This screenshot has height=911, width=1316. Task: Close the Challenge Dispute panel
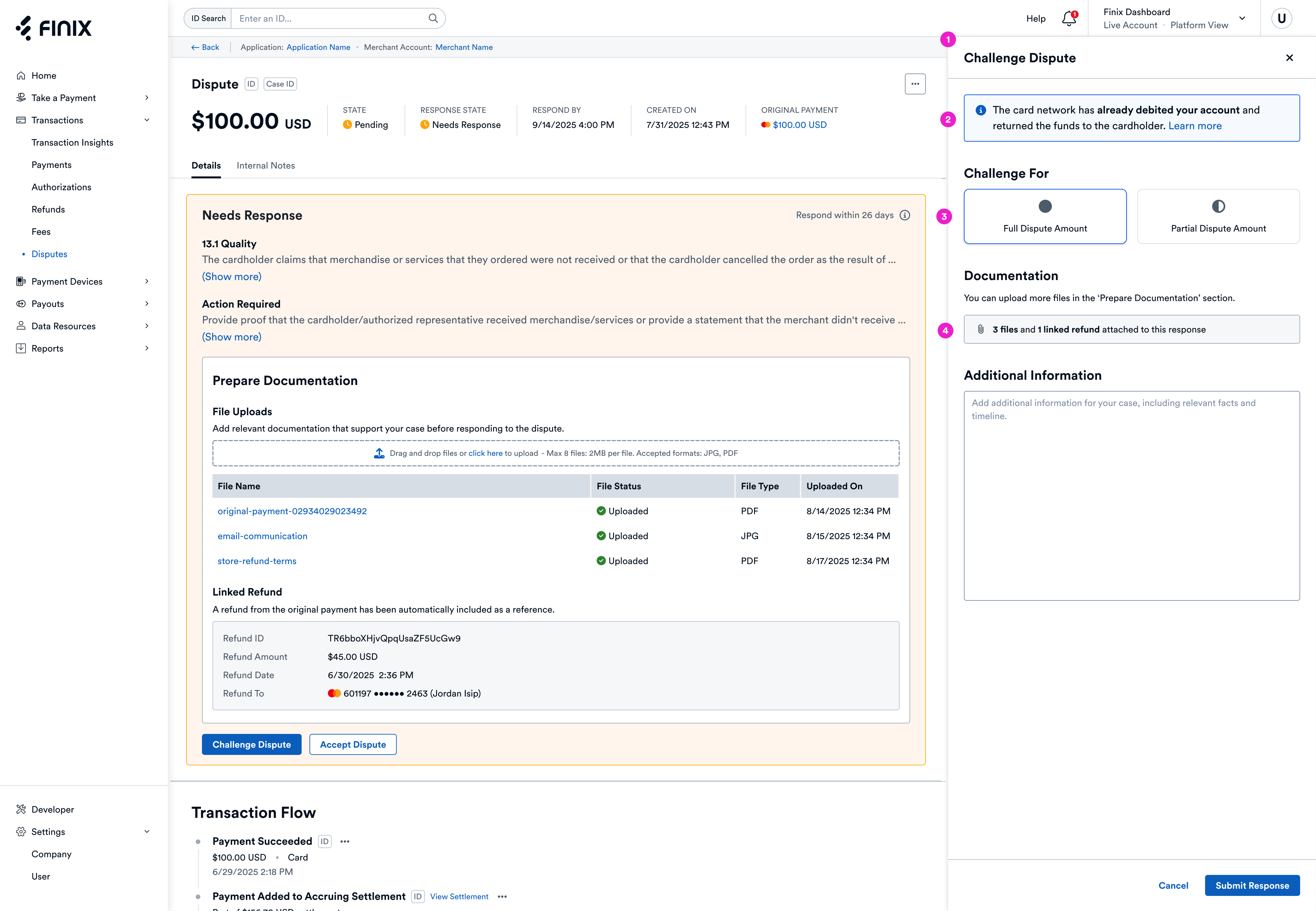1289,58
